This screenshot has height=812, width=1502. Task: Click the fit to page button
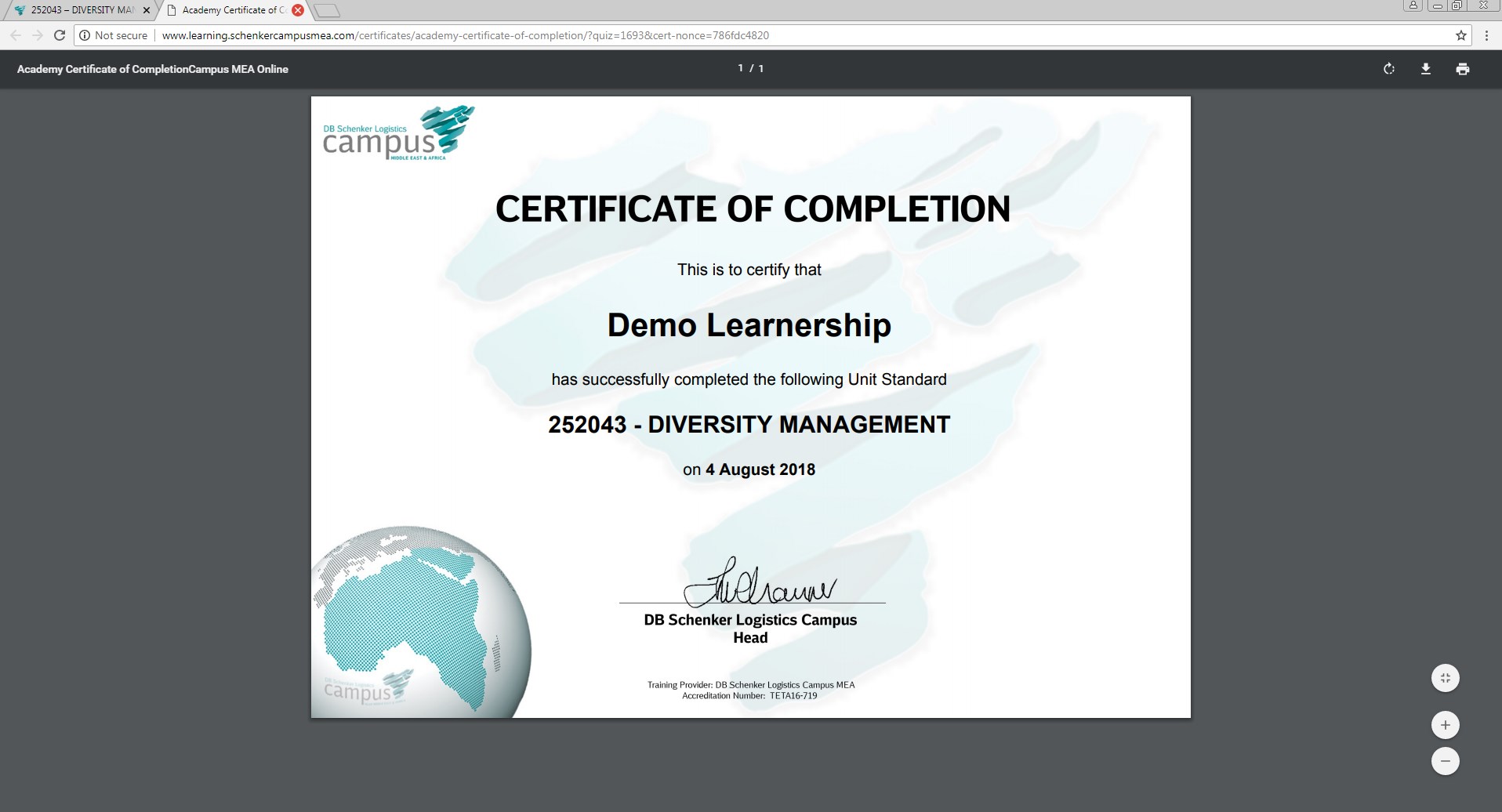1445,678
